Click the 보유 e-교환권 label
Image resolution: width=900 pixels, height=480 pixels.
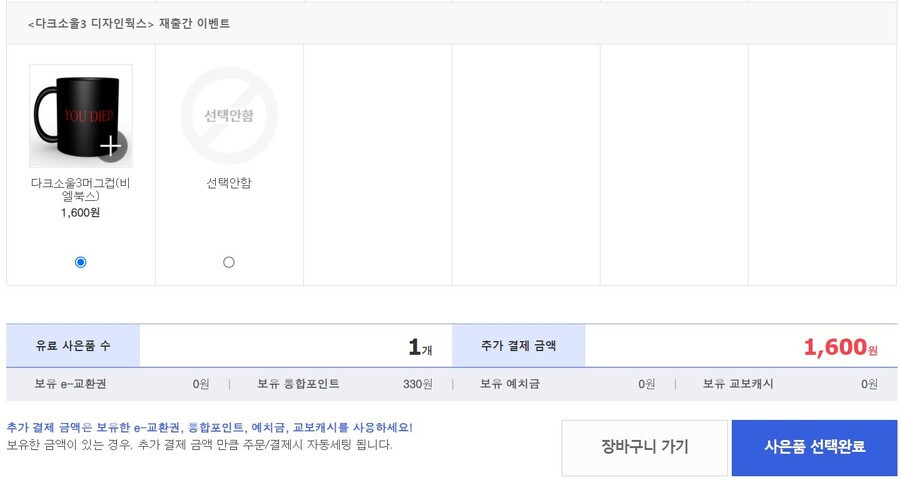[70, 384]
